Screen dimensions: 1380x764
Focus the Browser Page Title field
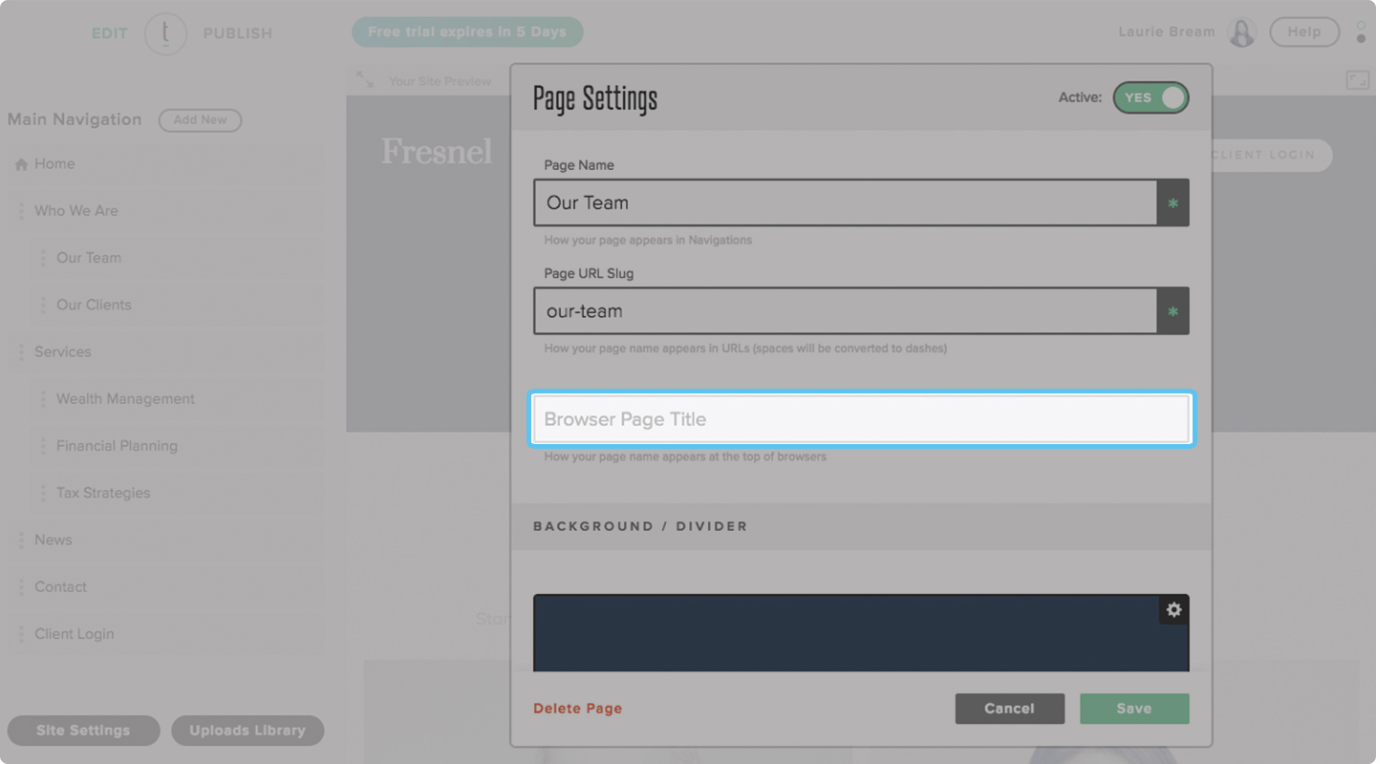point(860,419)
